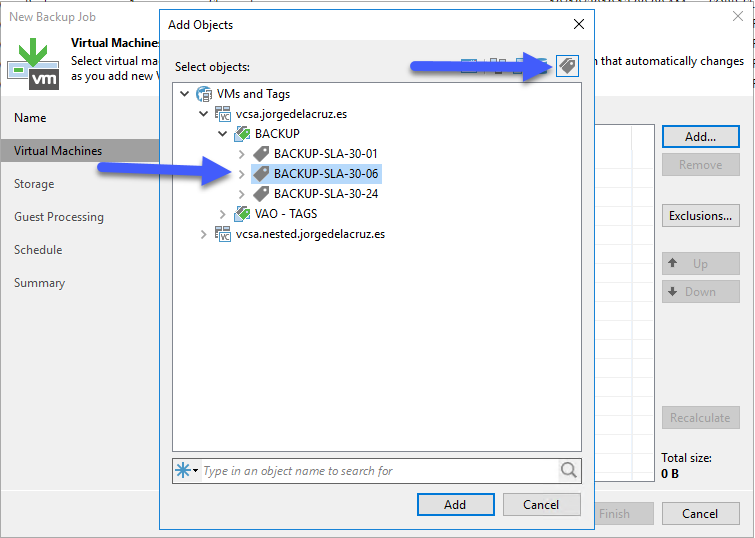The image size is (755, 538).
Task: Select BACKUP-SLA-30-24 label
Action: (x=326, y=194)
